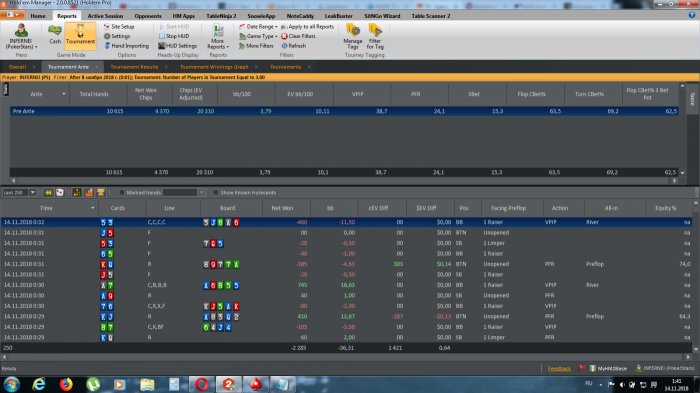Image resolution: width=700 pixels, height=393 pixels.
Task: Open Filter for Tag tool
Action: pos(375,36)
